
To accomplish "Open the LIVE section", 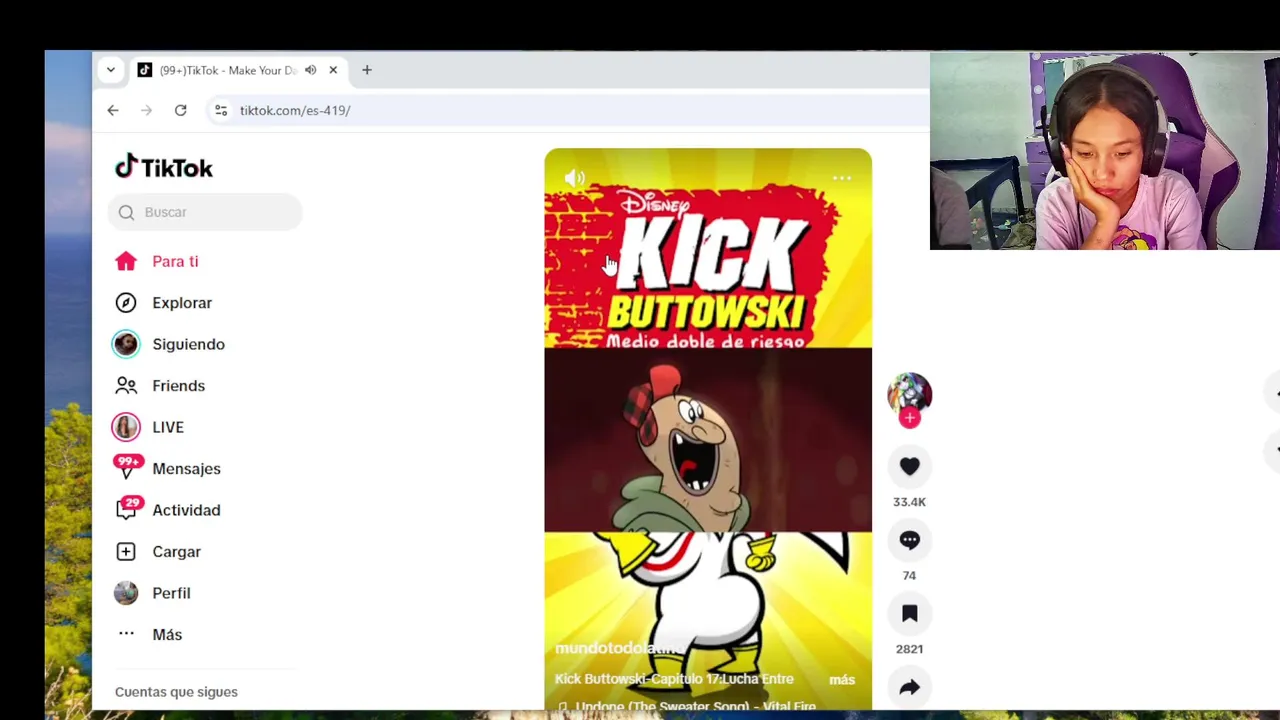I will (168, 427).
